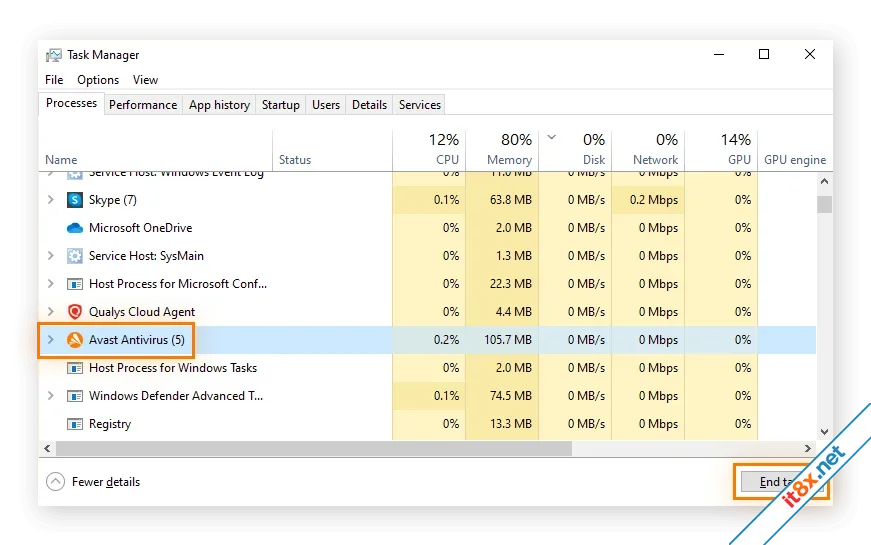The width and height of the screenshot is (871, 545).
Task: Click the Registry process icon
Action: point(74,424)
